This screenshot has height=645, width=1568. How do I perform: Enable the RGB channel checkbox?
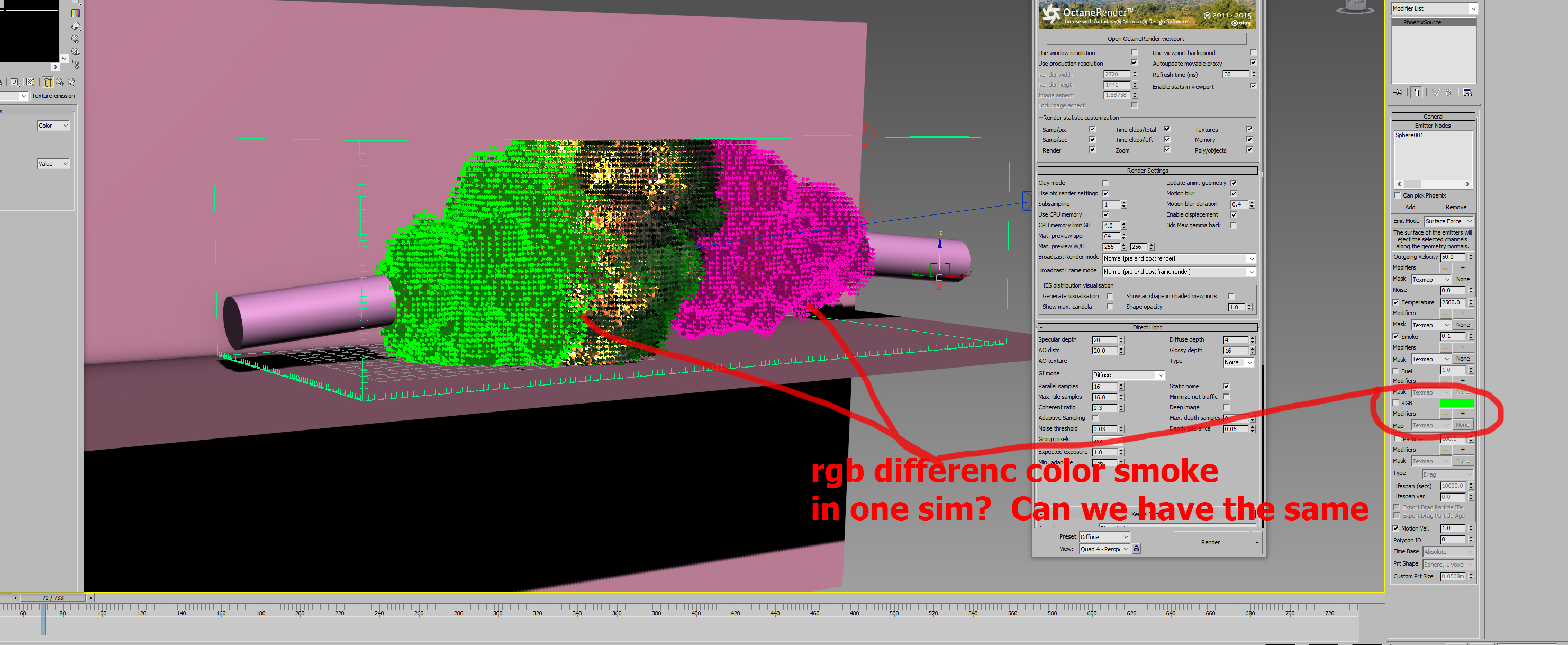click(1395, 402)
